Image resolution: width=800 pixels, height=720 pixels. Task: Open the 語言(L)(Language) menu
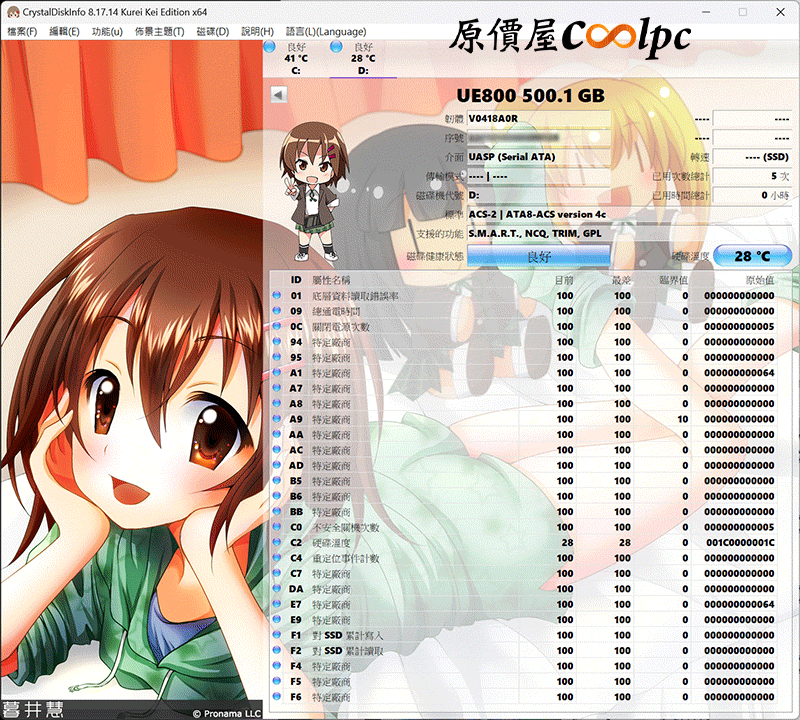click(x=326, y=32)
